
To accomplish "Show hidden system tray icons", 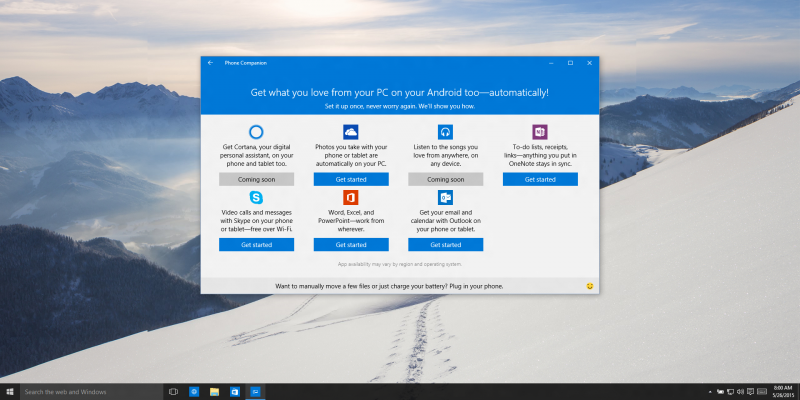I will (x=711, y=392).
